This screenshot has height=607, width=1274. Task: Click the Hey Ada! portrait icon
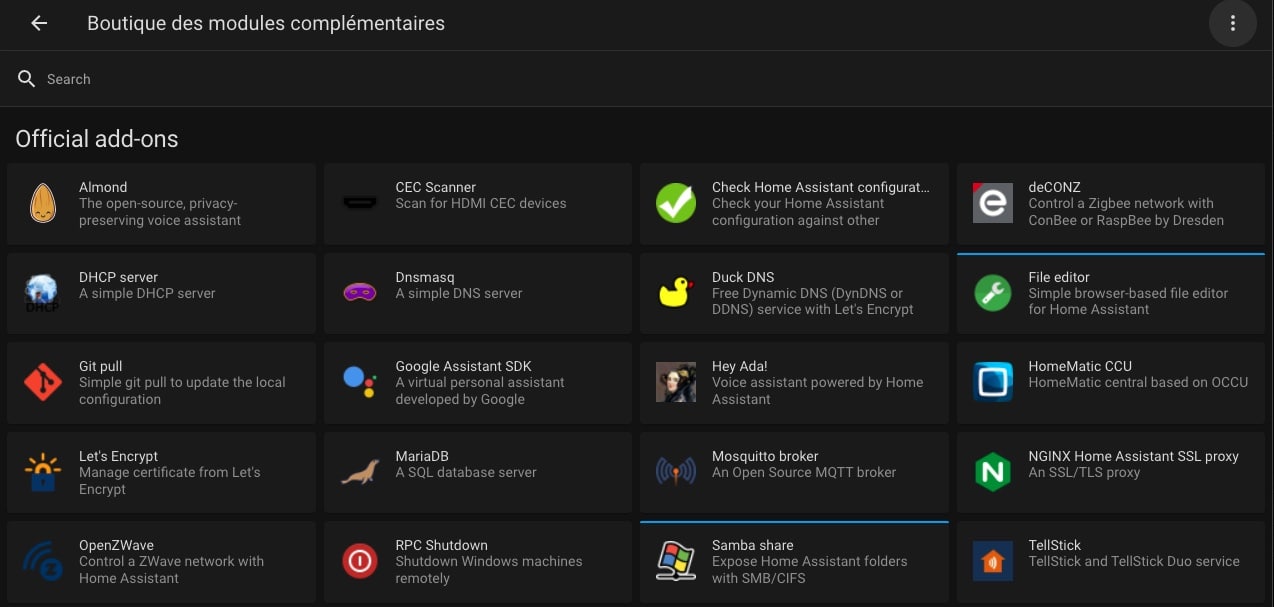676,382
